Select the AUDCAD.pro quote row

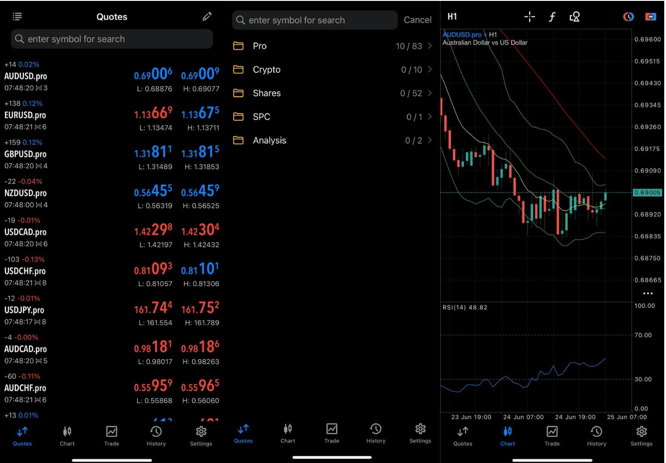pos(112,350)
